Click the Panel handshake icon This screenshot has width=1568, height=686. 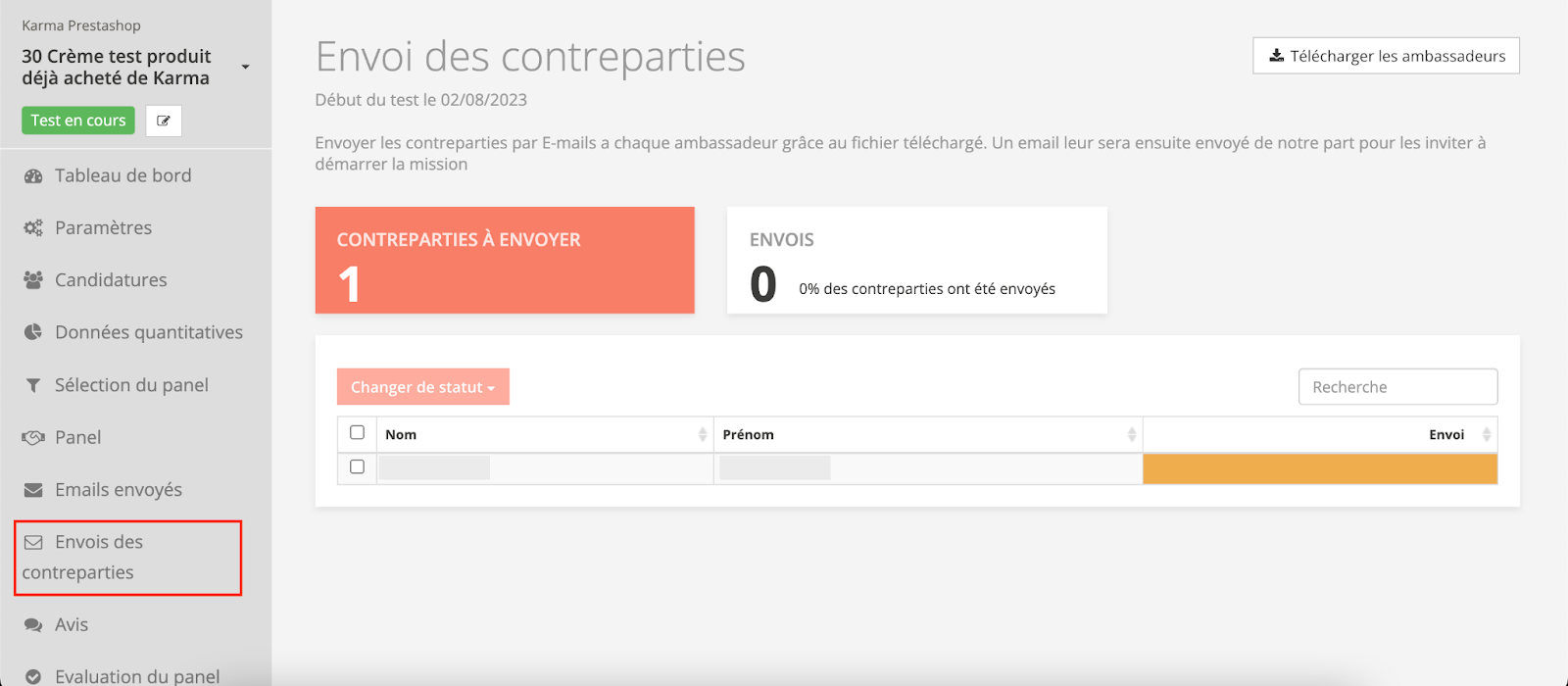[x=33, y=438]
